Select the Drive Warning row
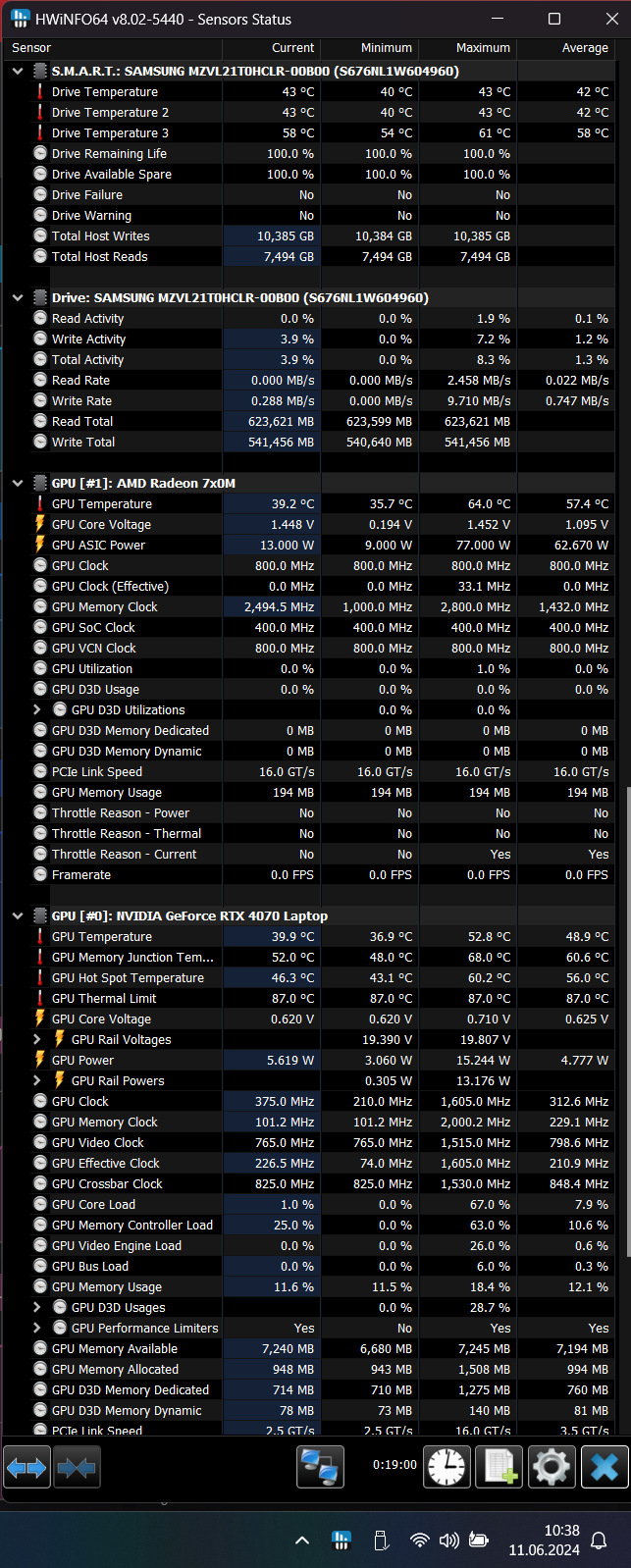This screenshot has width=631, height=1568. pos(307,216)
